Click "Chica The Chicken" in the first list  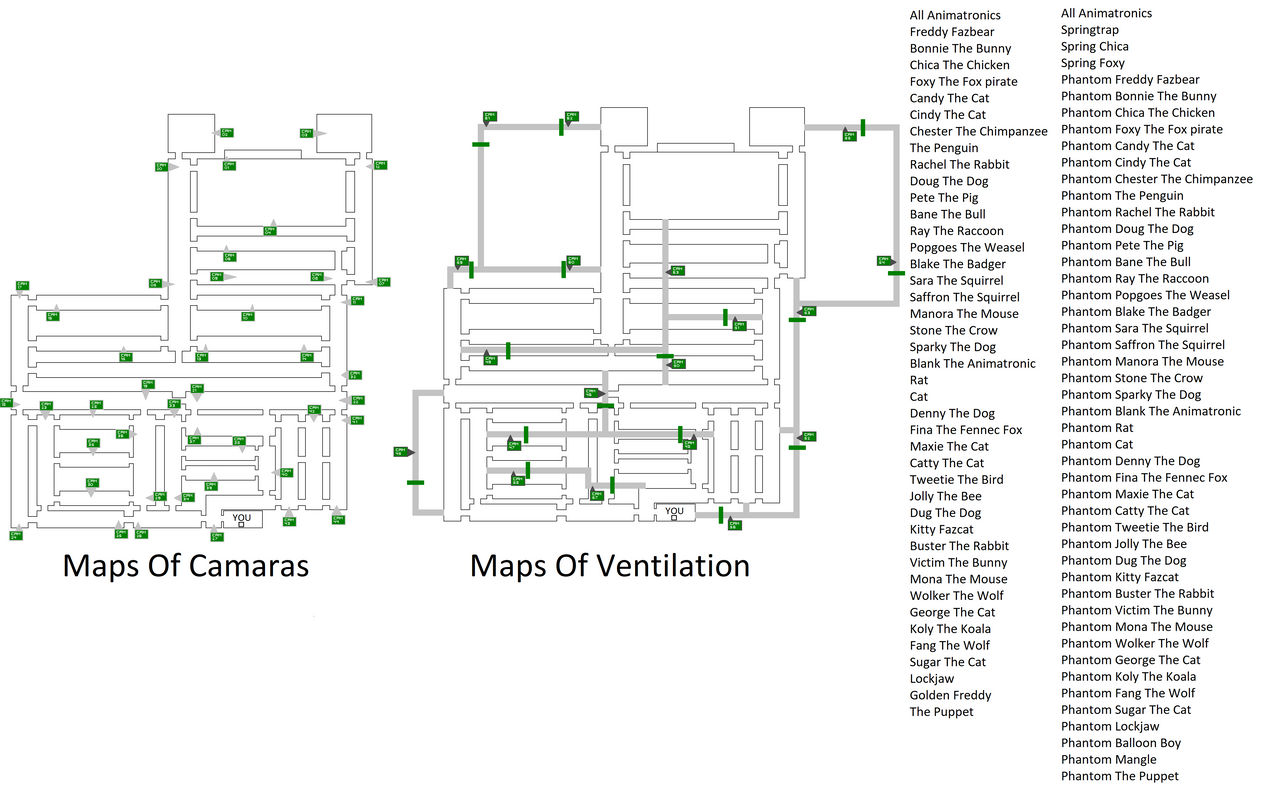pyautogui.click(x=960, y=65)
